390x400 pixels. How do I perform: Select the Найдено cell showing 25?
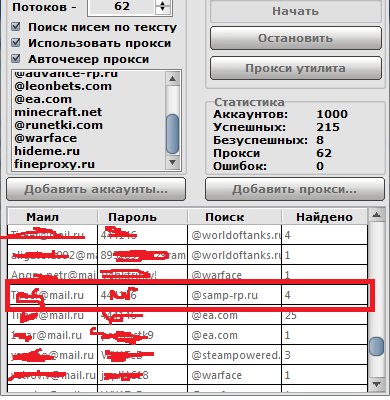pos(325,315)
